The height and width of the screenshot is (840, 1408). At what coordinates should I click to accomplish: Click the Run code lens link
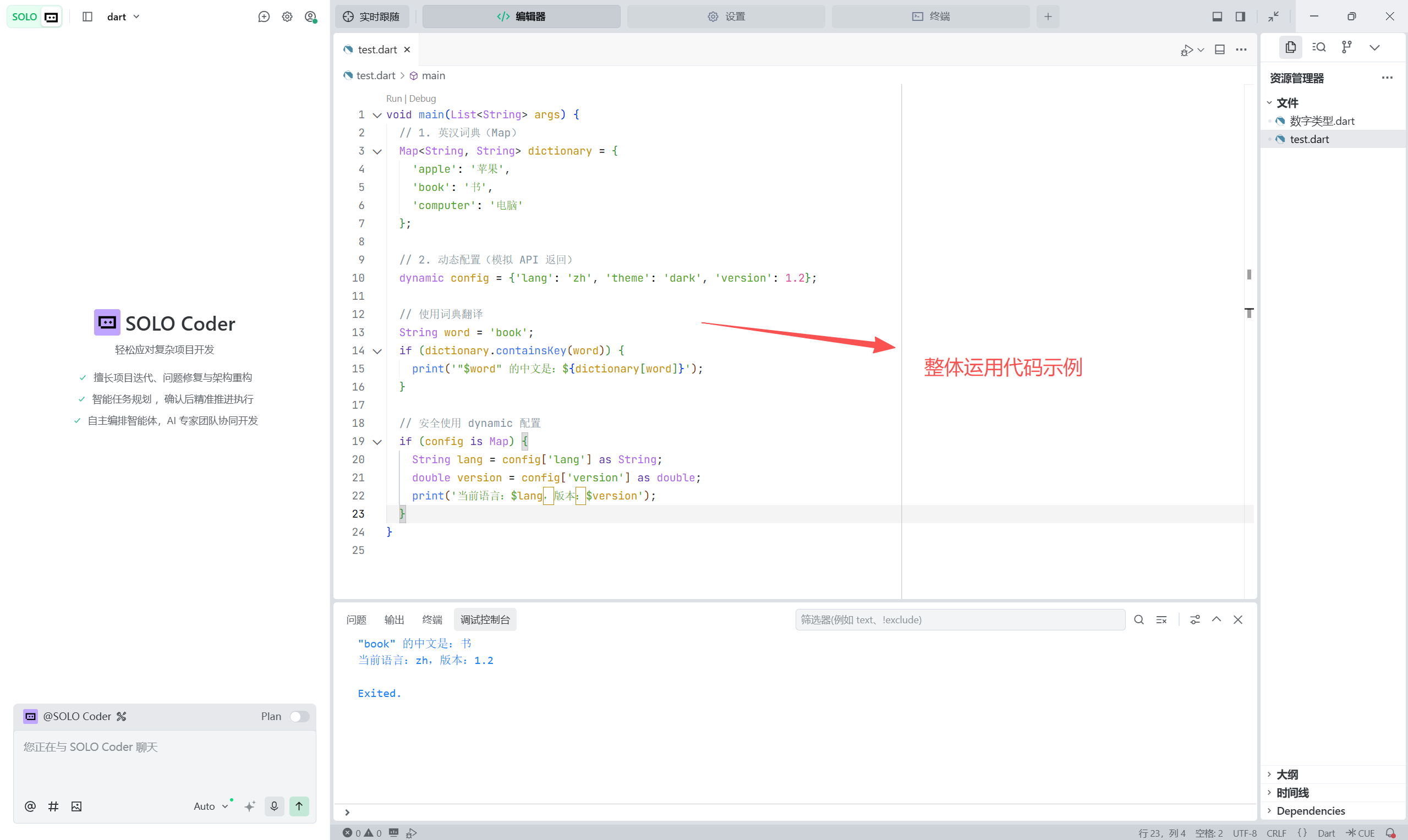click(x=393, y=98)
